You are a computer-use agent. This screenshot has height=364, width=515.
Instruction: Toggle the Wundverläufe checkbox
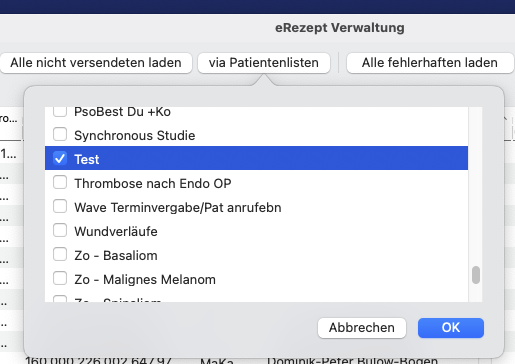tap(60, 230)
